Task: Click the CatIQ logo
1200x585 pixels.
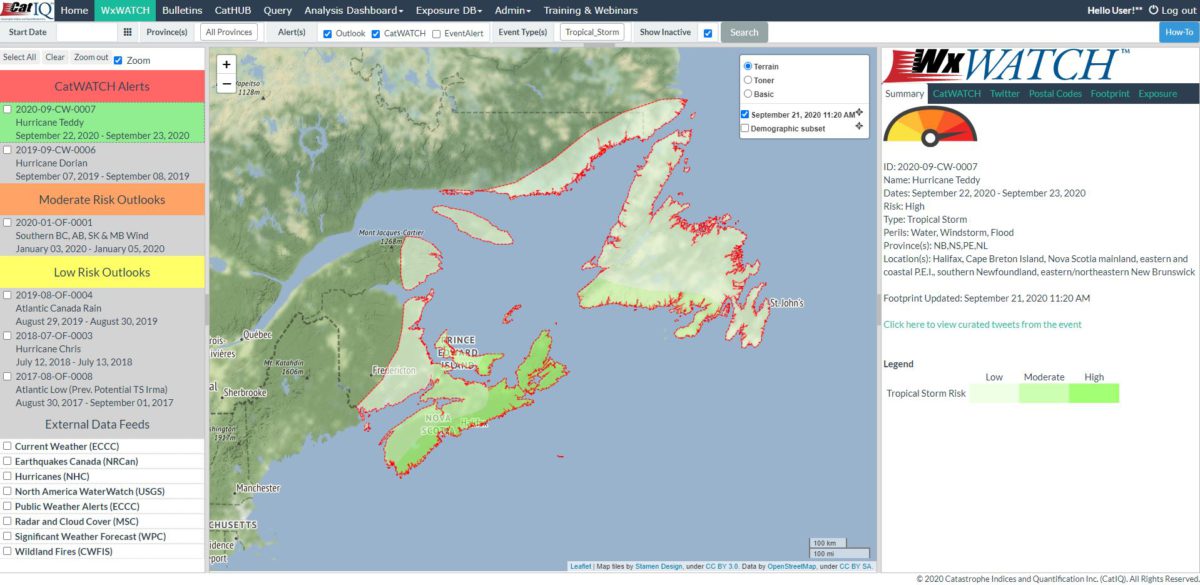Action: coord(28,10)
